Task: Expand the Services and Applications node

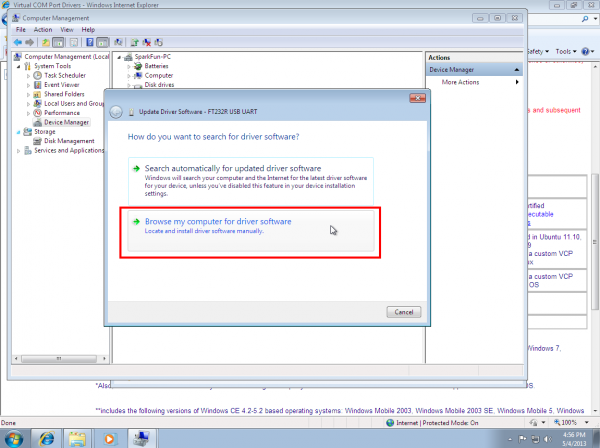Action: 19,151
